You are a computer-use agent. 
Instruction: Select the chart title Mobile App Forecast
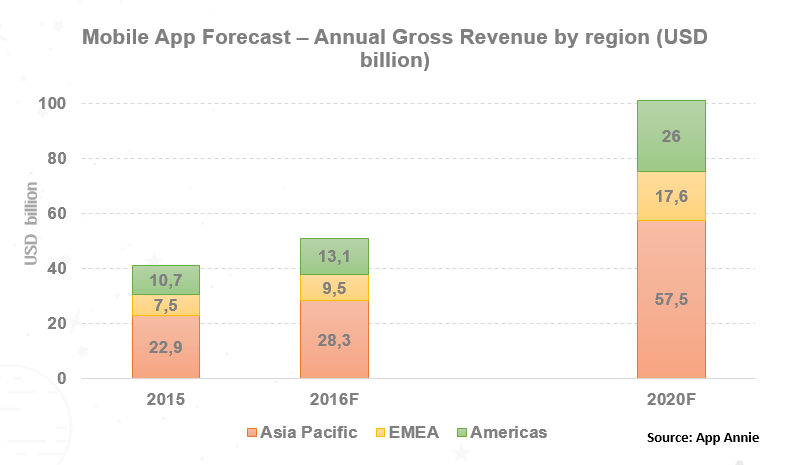[395, 49]
